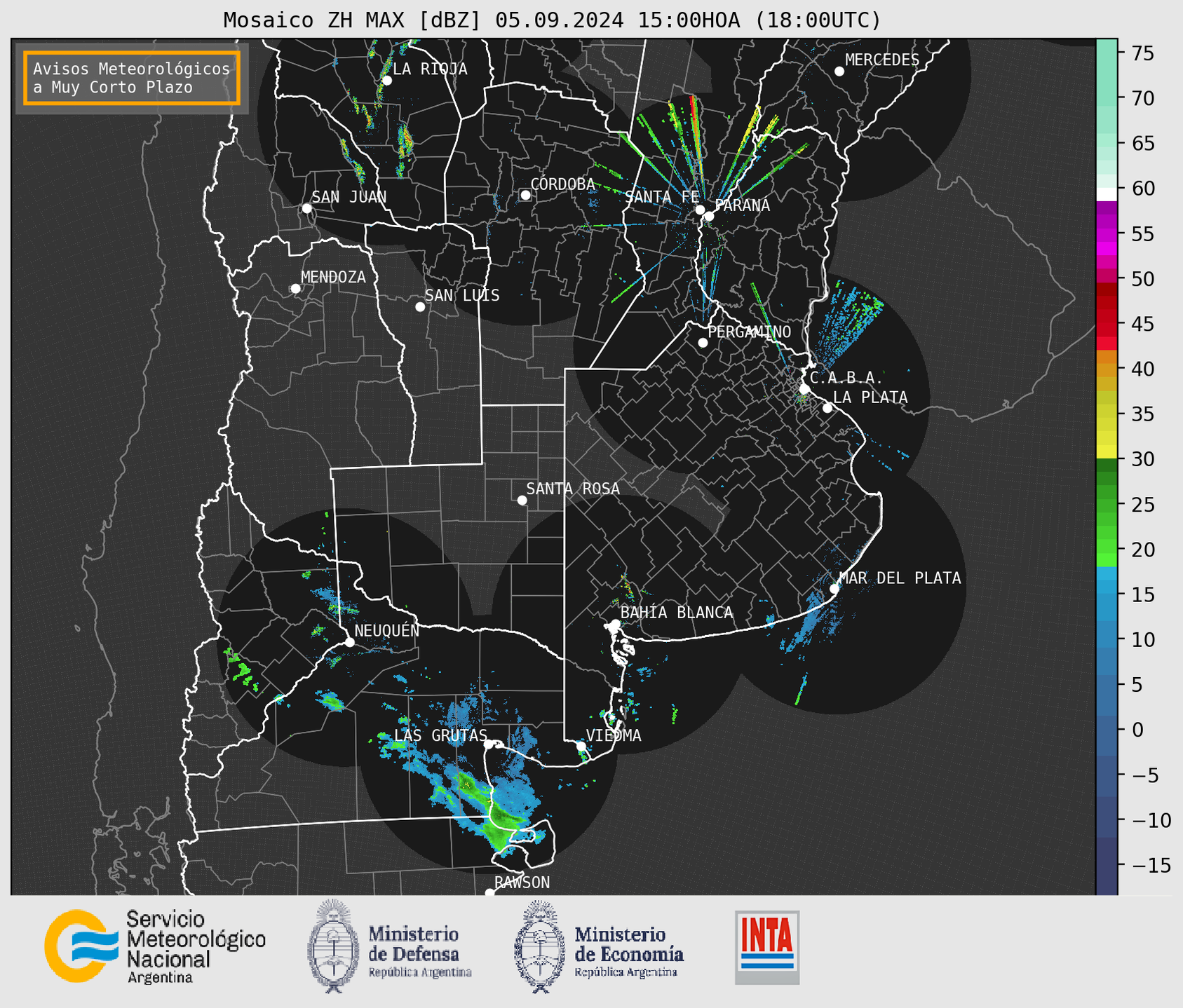Click the 0 value on the dBZ scale
Image resolution: width=1183 pixels, height=1008 pixels.
pyautogui.click(x=1137, y=730)
